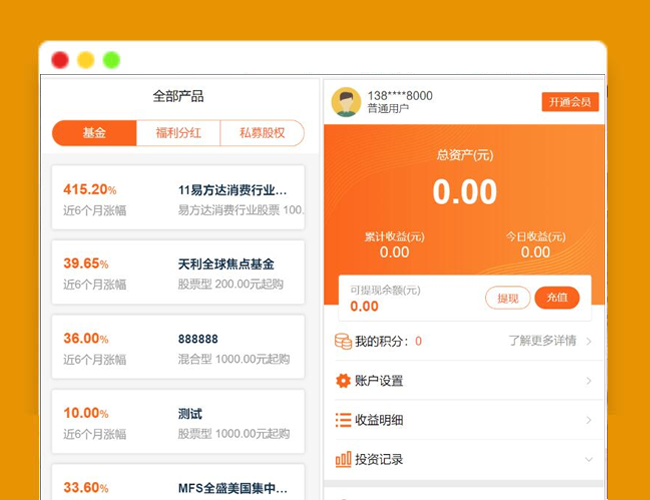The height and width of the screenshot is (500, 650).
Task: Switch to the 私募股权 tab
Action: 262,133
